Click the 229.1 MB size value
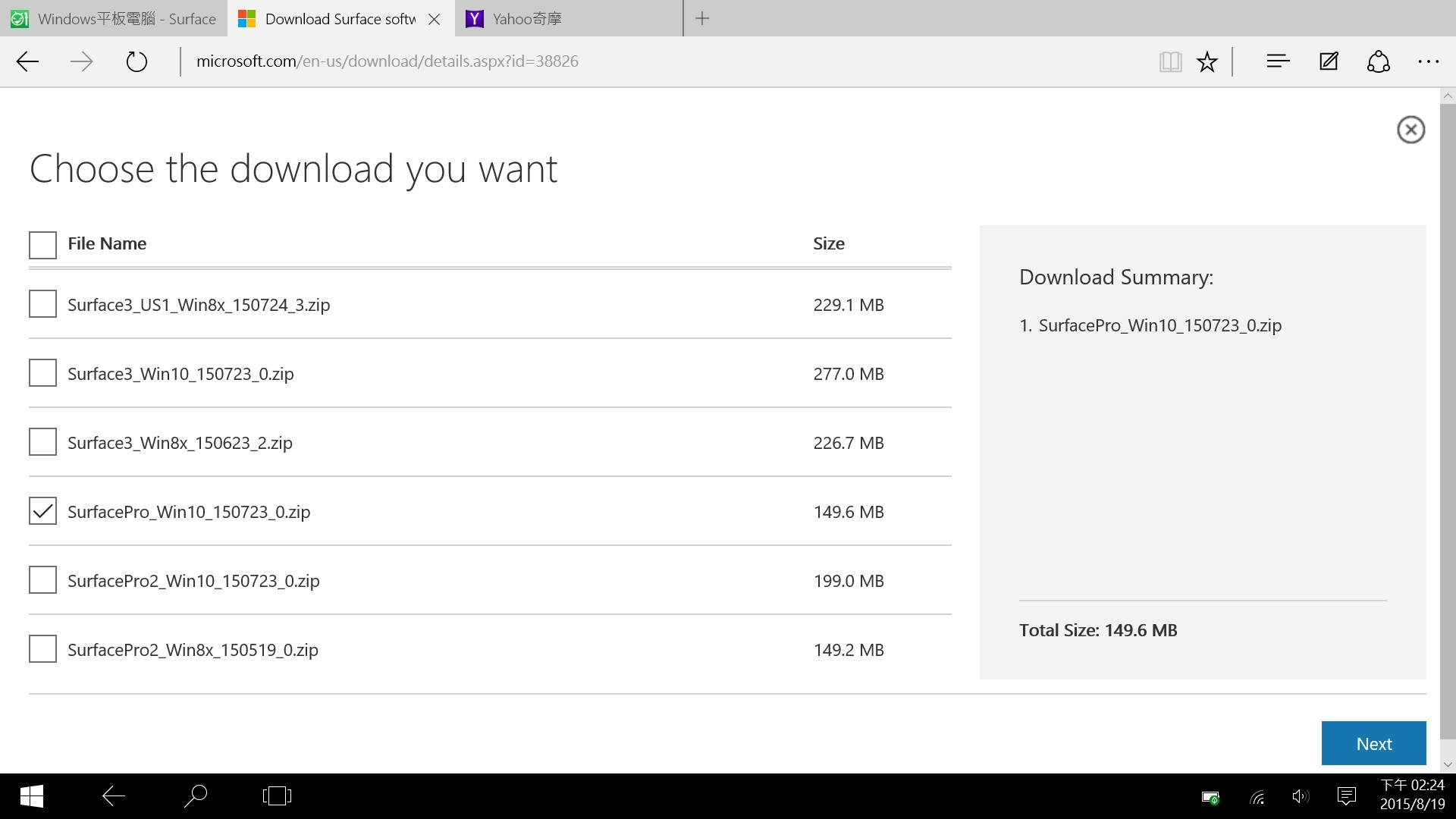The width and height of the screenshot is (1456, 819). click(x=849, y=305)
